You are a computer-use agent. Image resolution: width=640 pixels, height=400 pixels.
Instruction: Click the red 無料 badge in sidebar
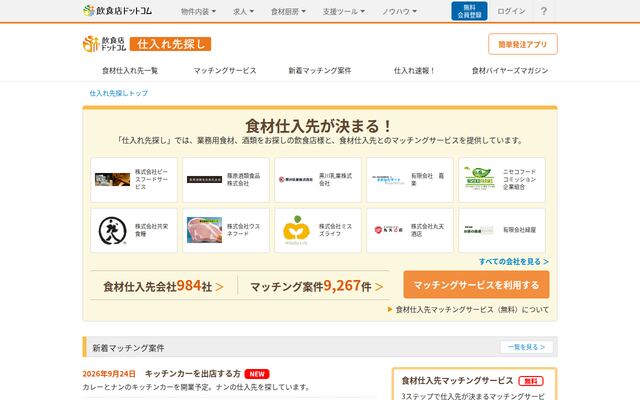pos(531,381)
